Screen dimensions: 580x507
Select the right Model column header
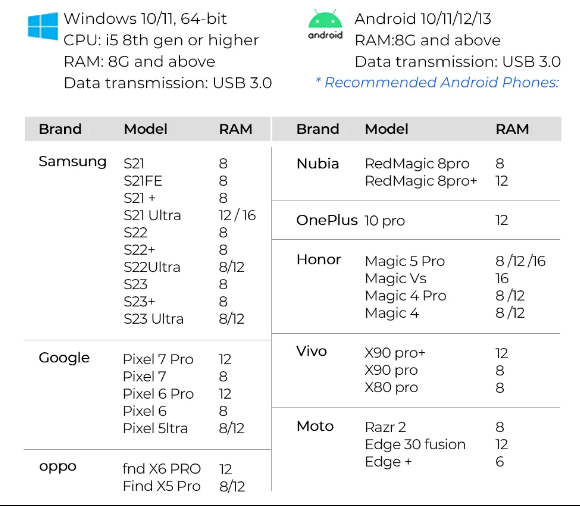click(387, 129)
